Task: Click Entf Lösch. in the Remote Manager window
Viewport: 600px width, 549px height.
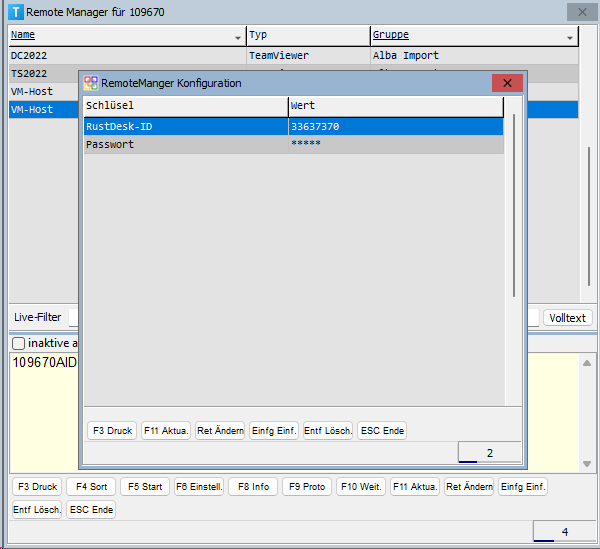Action: tap(37, 510)
